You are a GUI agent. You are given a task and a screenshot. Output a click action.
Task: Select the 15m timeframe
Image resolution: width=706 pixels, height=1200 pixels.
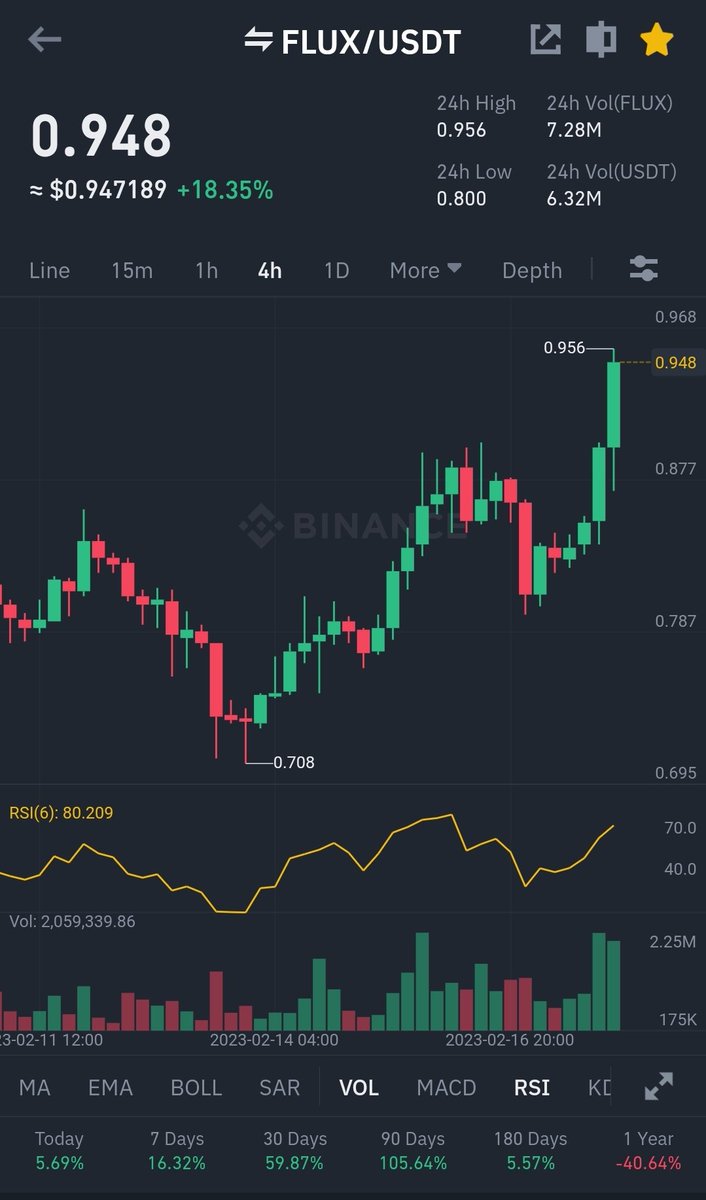click(132, 270)
